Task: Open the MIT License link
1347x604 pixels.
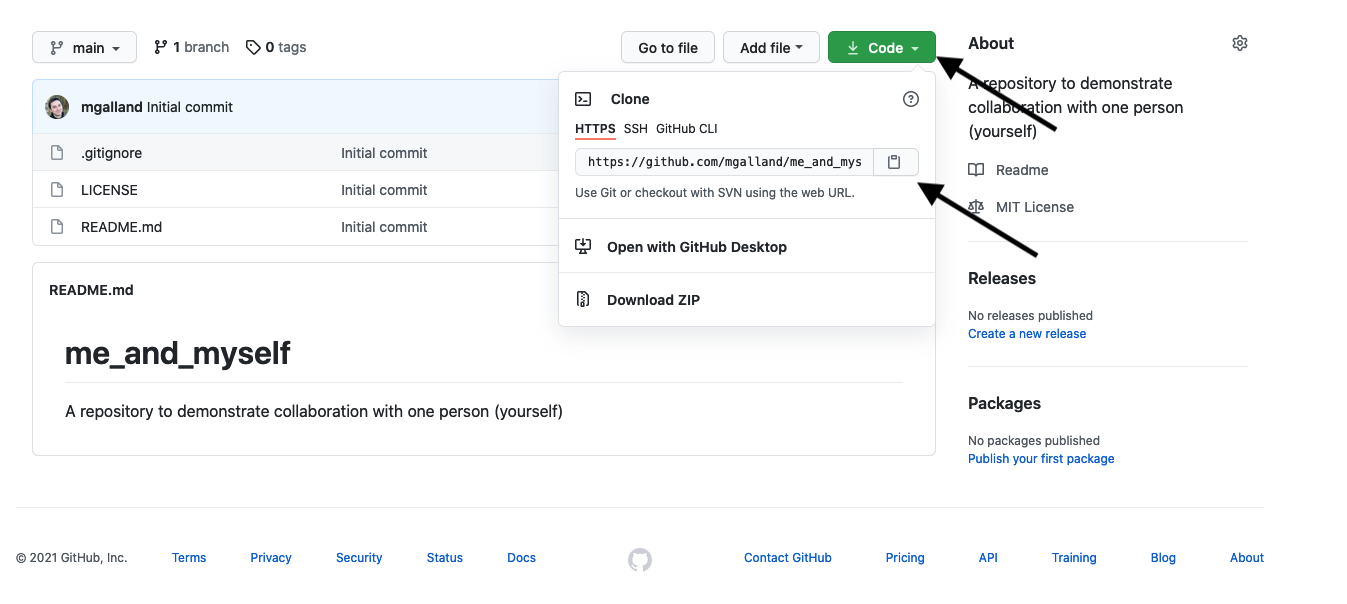Action: 1035,207
